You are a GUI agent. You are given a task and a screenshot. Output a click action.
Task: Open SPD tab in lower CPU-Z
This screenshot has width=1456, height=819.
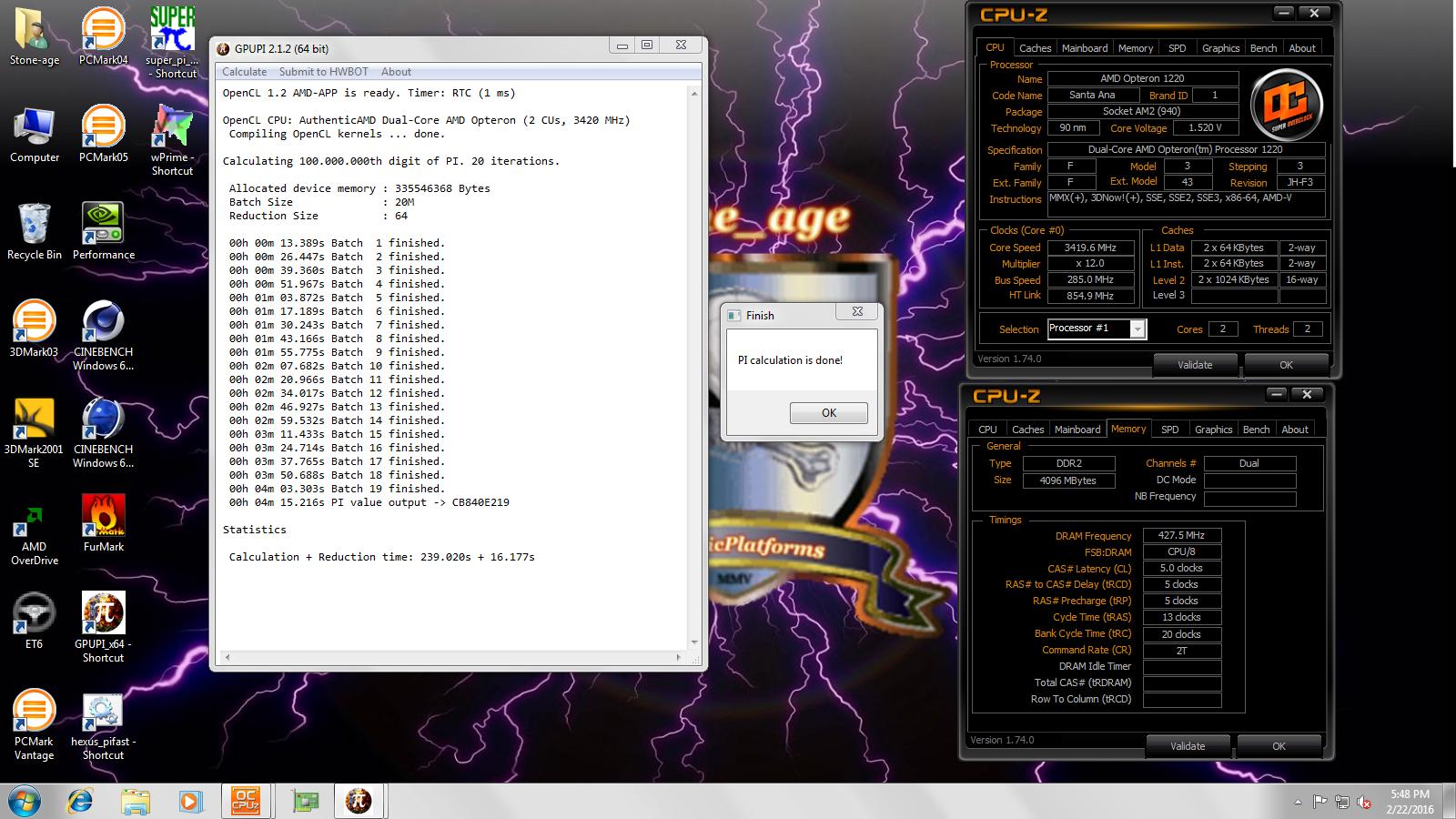click(1170, 430)
